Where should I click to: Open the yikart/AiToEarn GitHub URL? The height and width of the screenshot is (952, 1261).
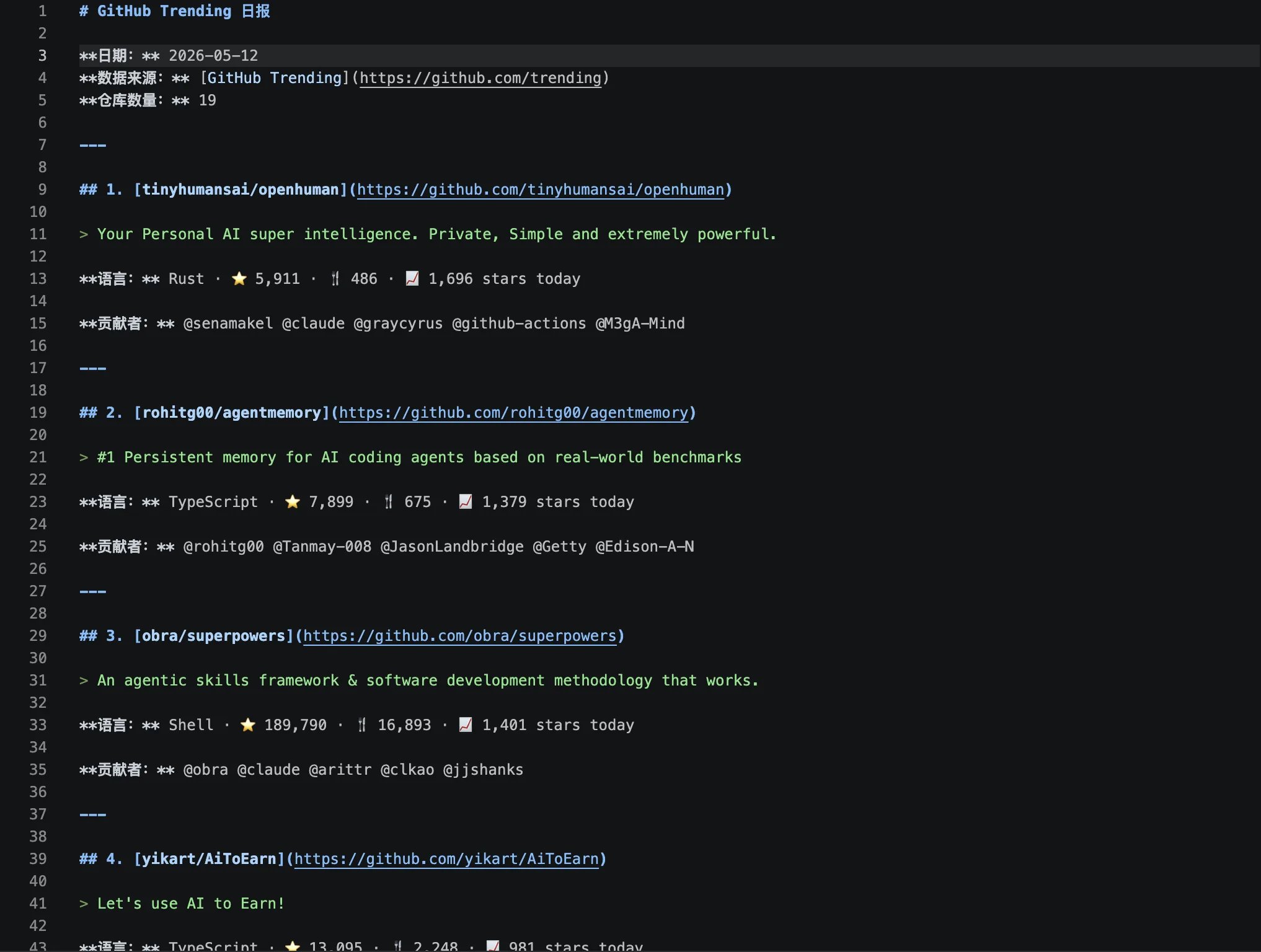click(x=446, y=859)
